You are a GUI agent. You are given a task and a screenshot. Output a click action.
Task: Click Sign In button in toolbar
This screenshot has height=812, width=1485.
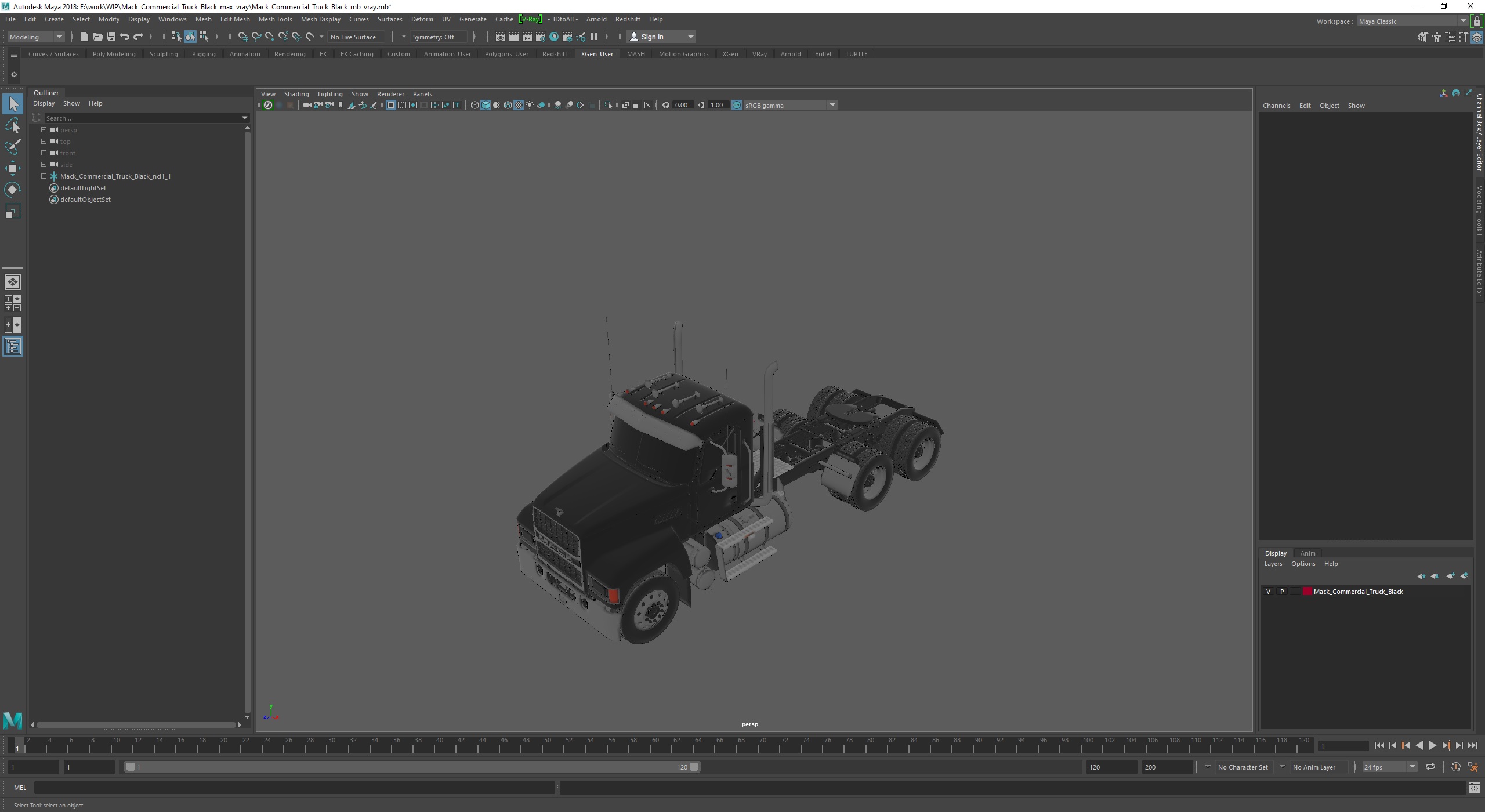point(654,37)
